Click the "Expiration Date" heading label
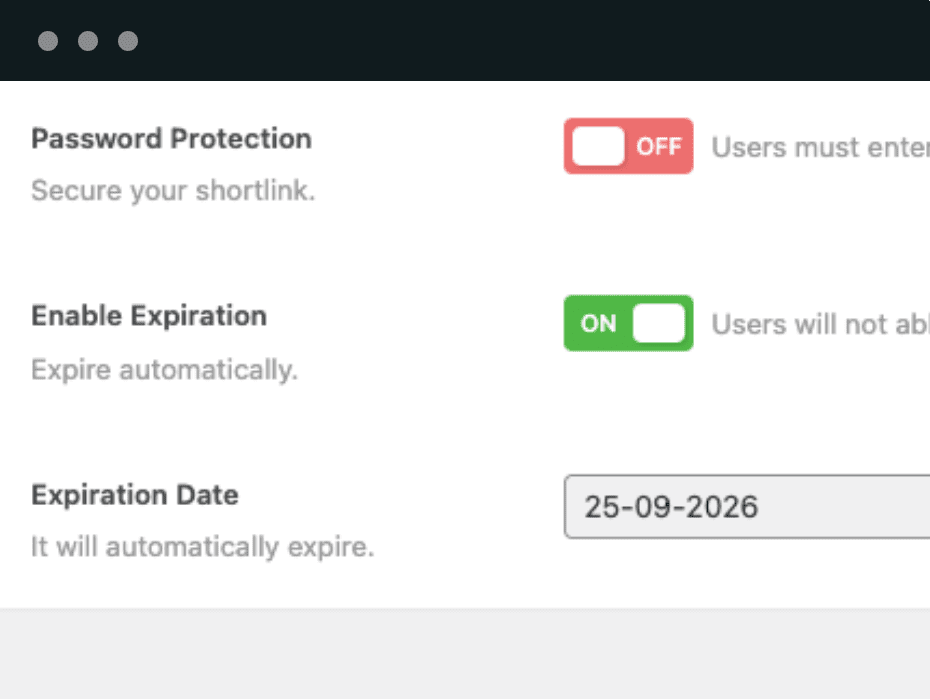 click(135, 495)
